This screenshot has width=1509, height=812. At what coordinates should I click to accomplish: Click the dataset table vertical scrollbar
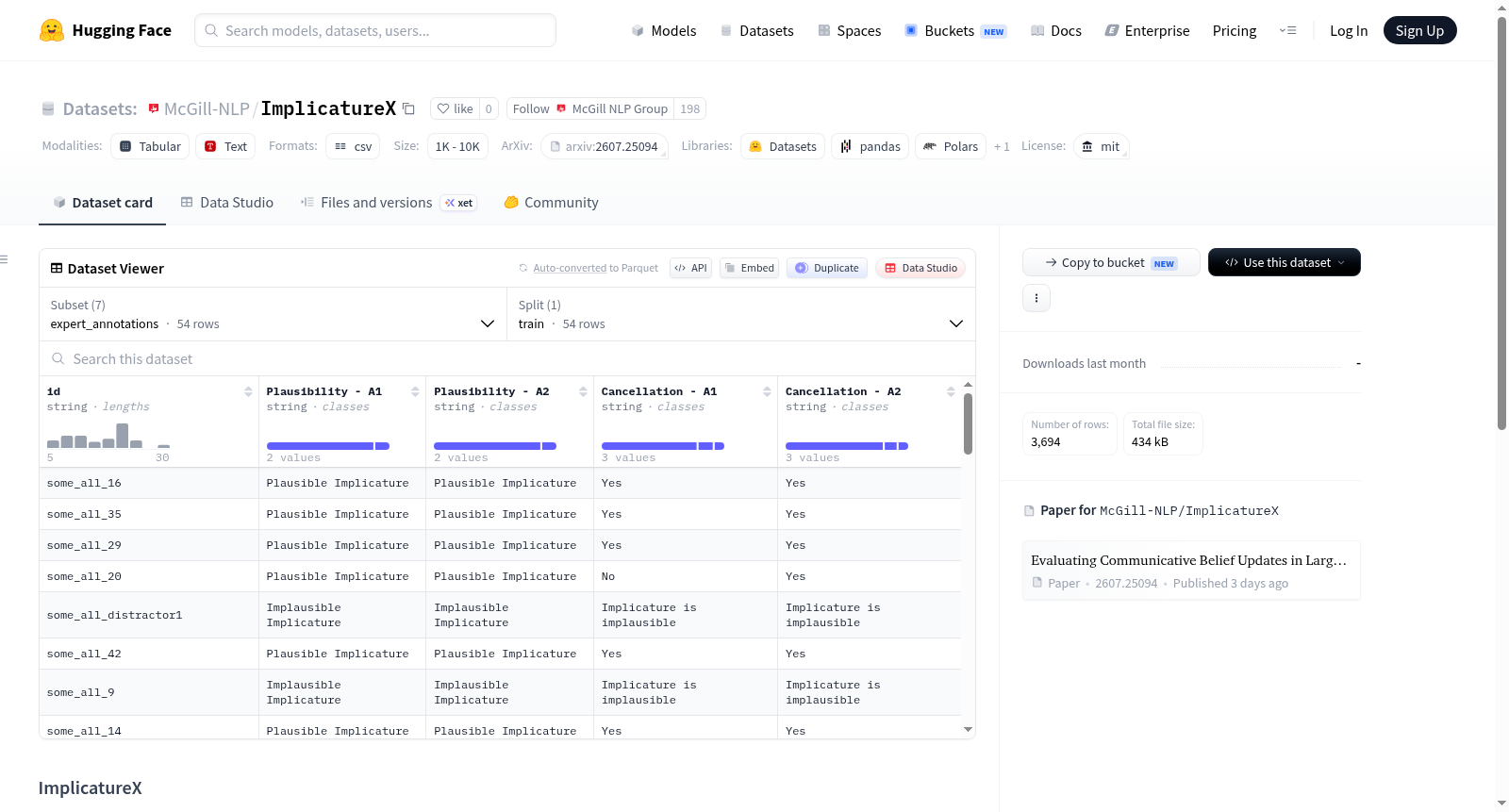968,423
